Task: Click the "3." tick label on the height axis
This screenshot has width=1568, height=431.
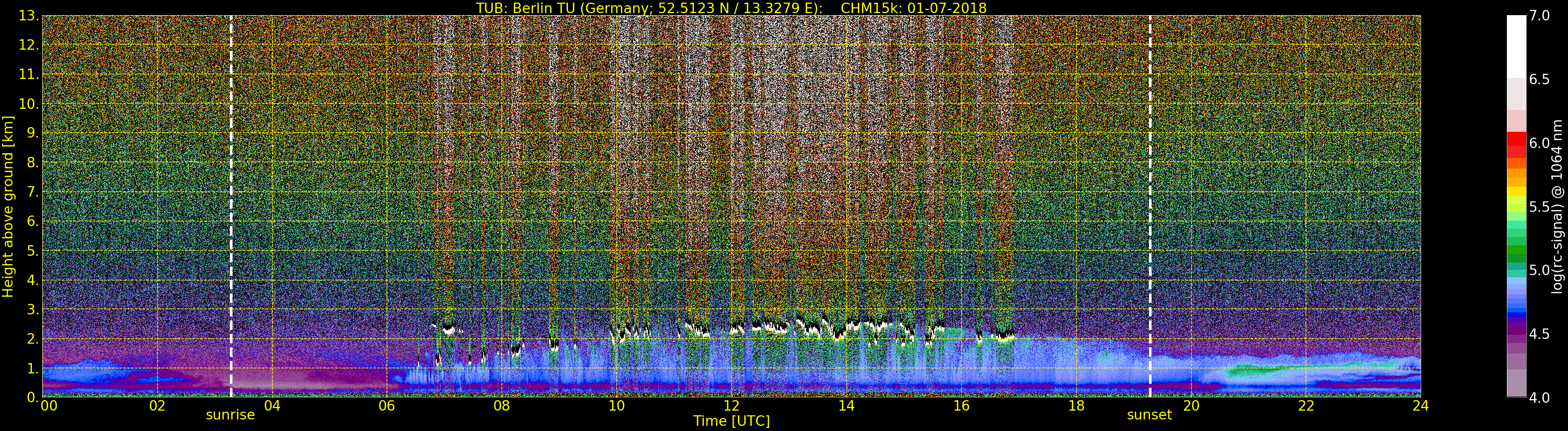Action: (33, 310)
